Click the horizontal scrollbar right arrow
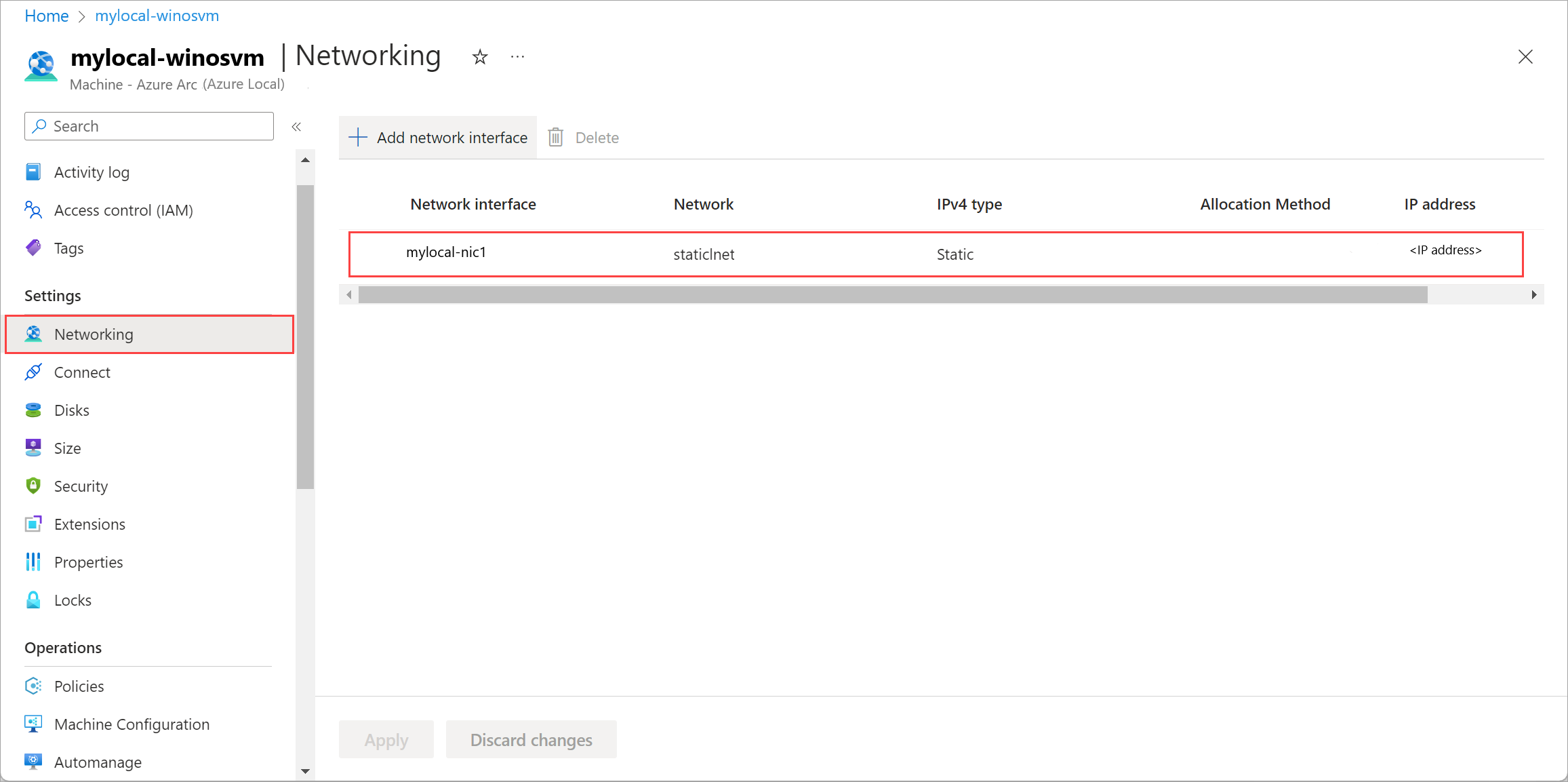1568x782 pixels. tap(1533, 294)
